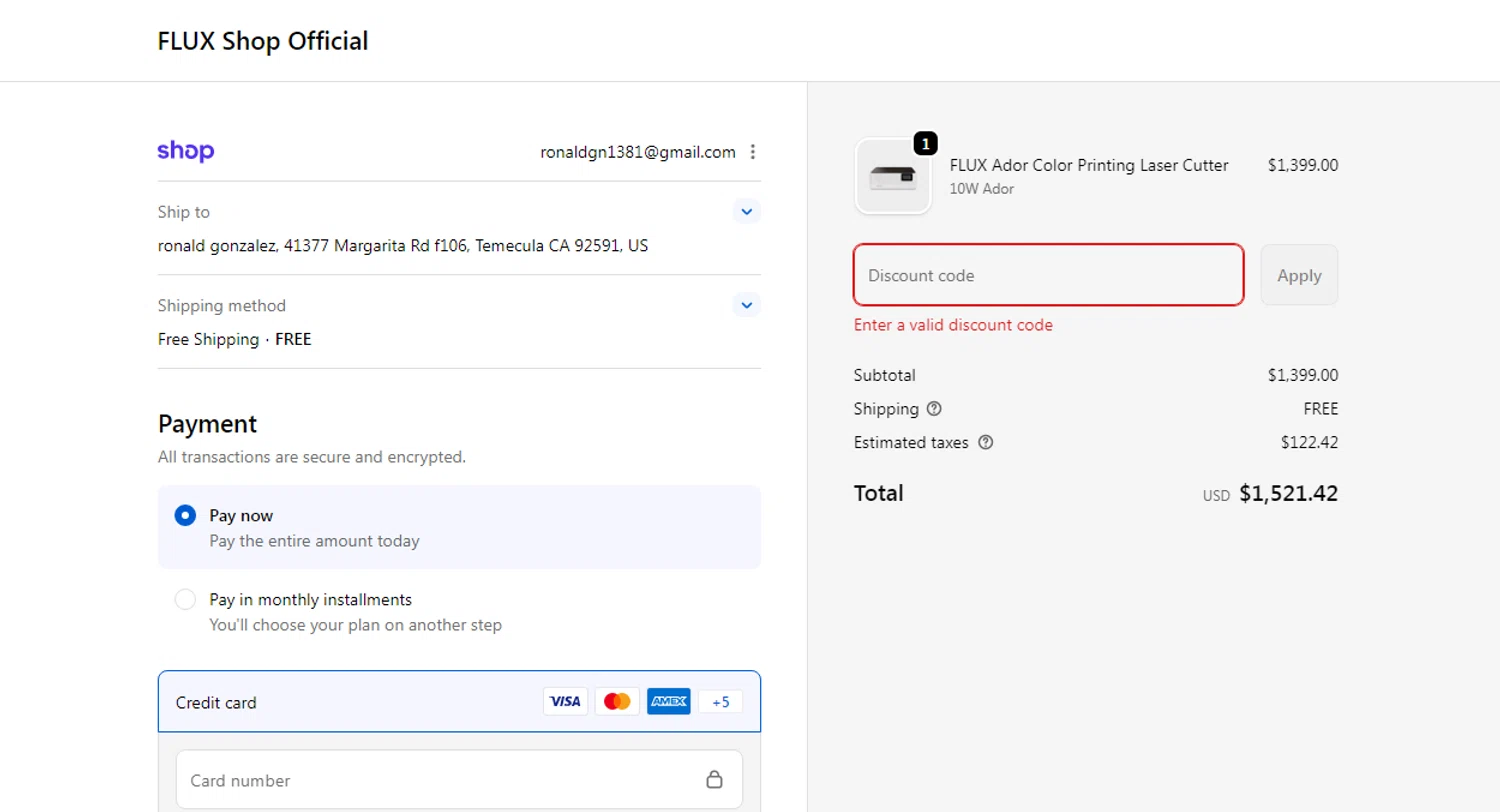The height and width of the screenshot is (812, 1500).
Task: Click the Shop Pay logo
Action: pyautogui.click(x=186, y=152)
